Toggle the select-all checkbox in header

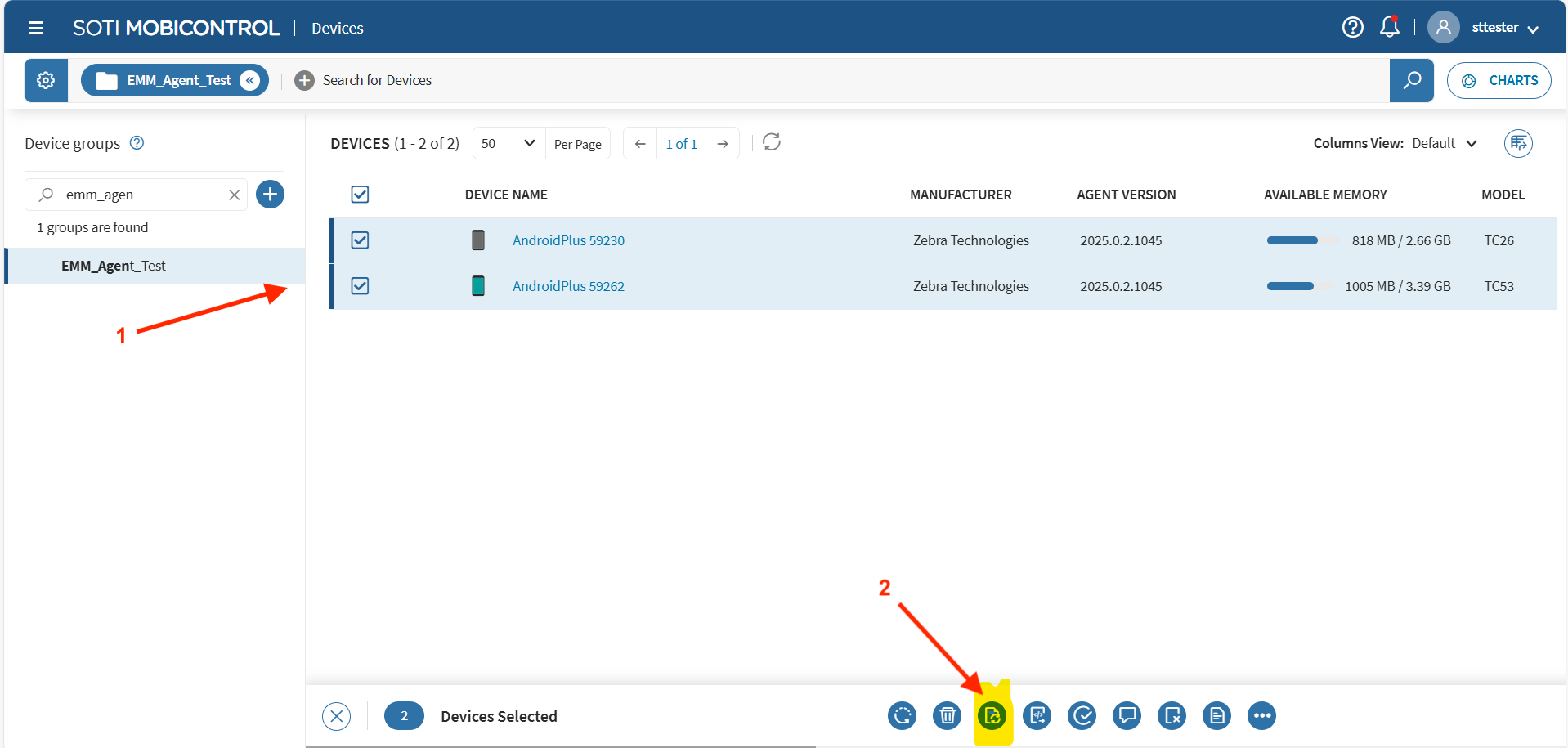(360, 195)
